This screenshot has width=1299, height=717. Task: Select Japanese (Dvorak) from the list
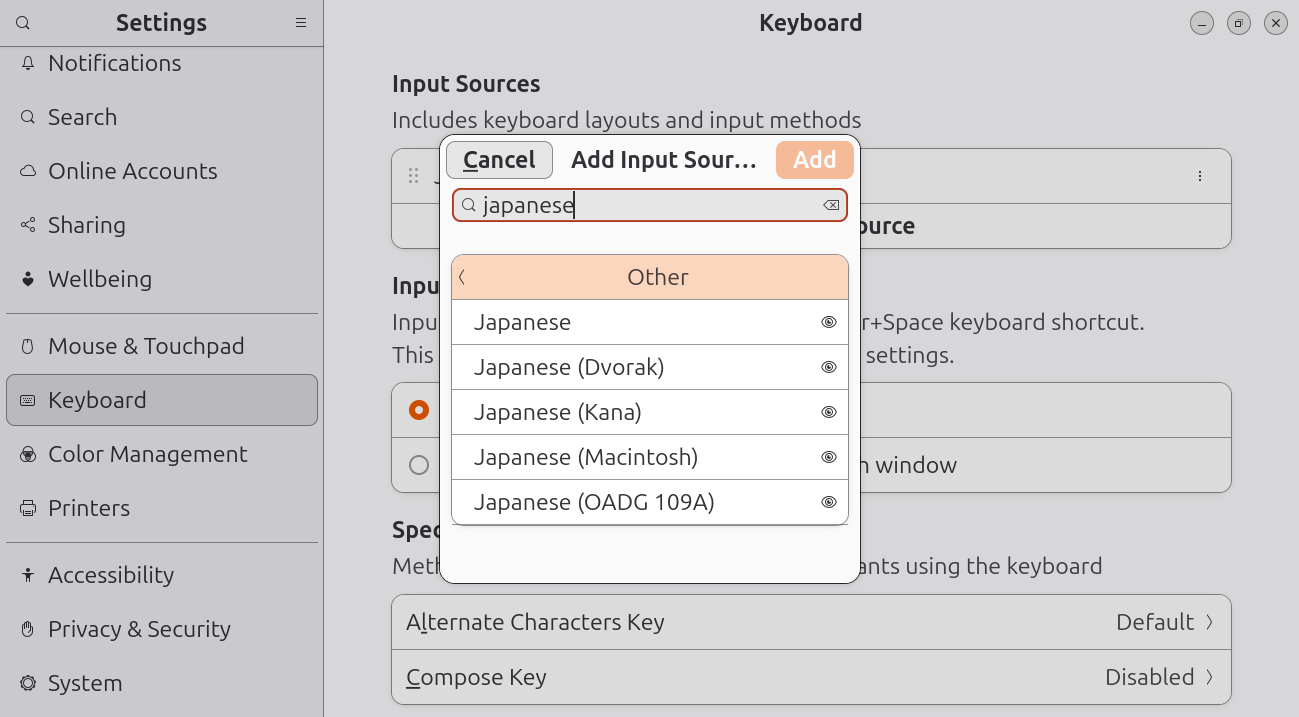pos(650,367)
